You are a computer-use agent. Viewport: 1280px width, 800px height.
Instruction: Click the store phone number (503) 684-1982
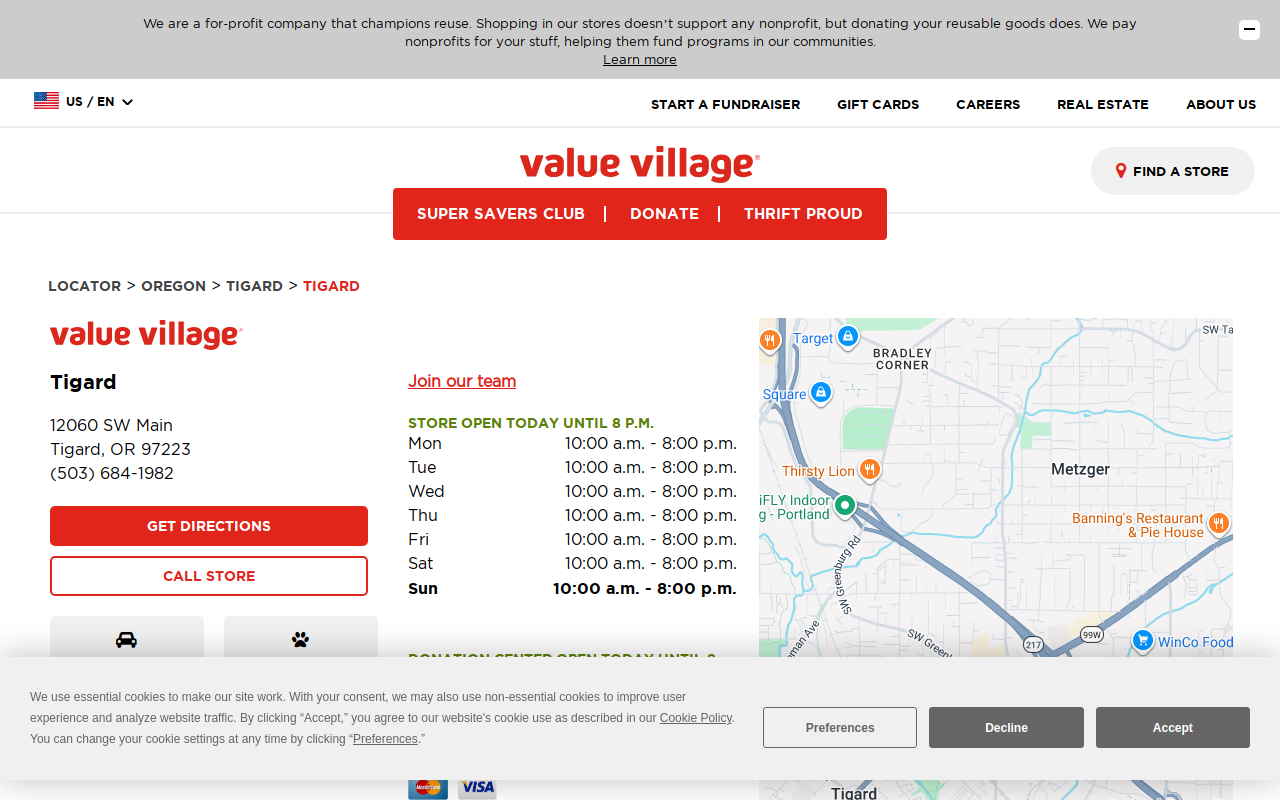click(x=112, y=473)
